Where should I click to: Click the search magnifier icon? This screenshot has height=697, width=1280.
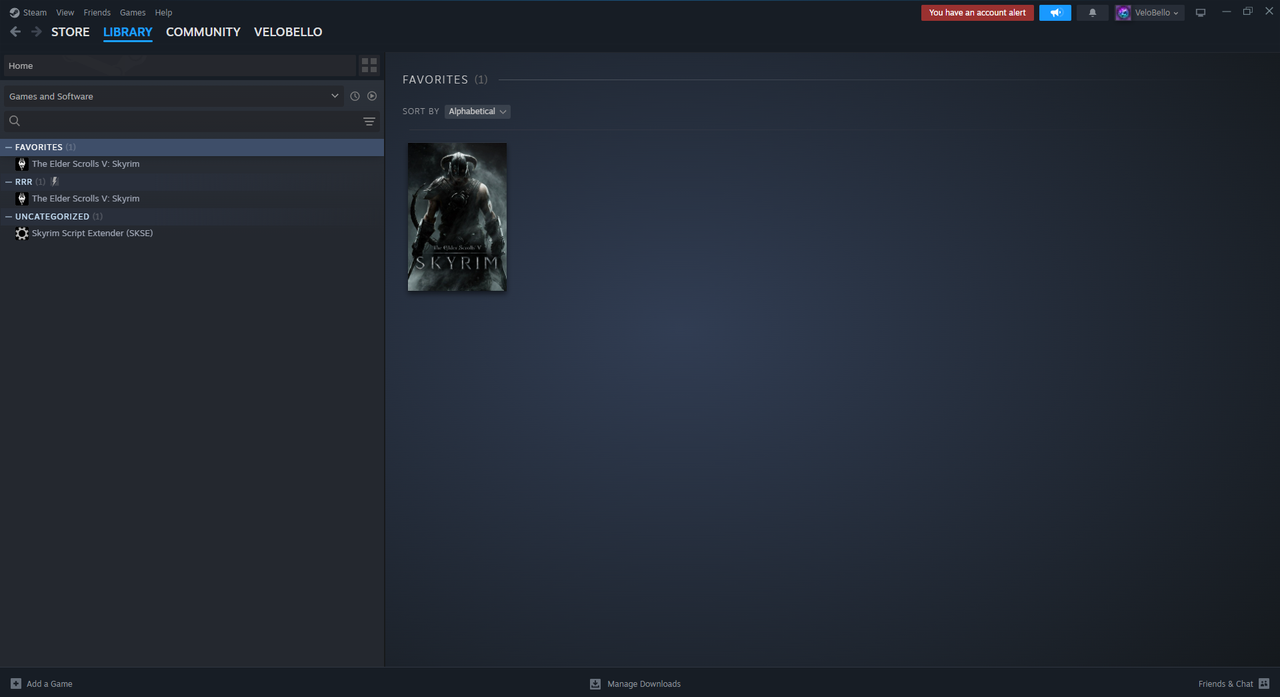[15, 121]
